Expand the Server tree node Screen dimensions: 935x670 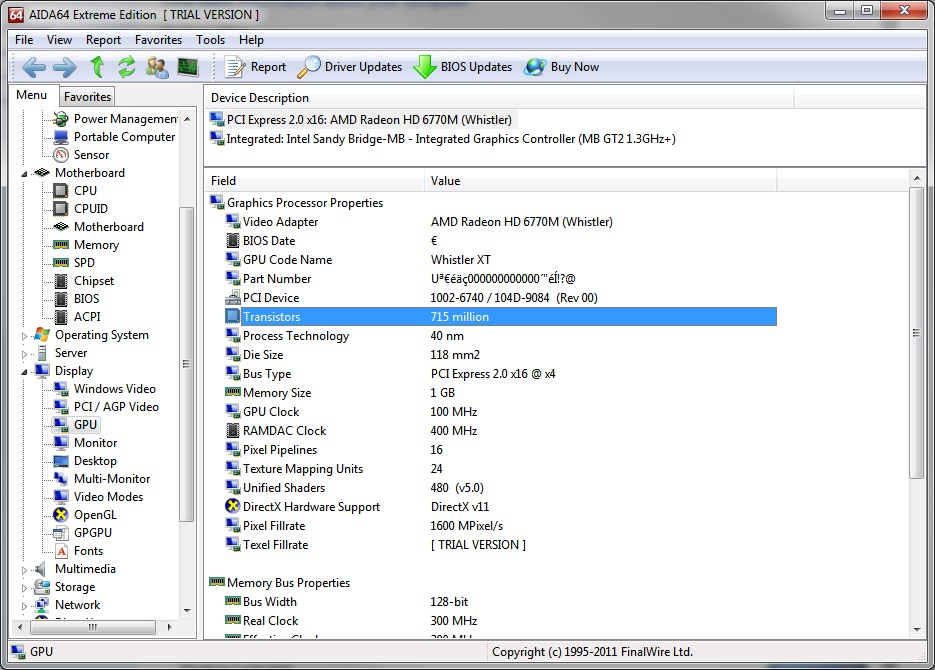(24, 353)
